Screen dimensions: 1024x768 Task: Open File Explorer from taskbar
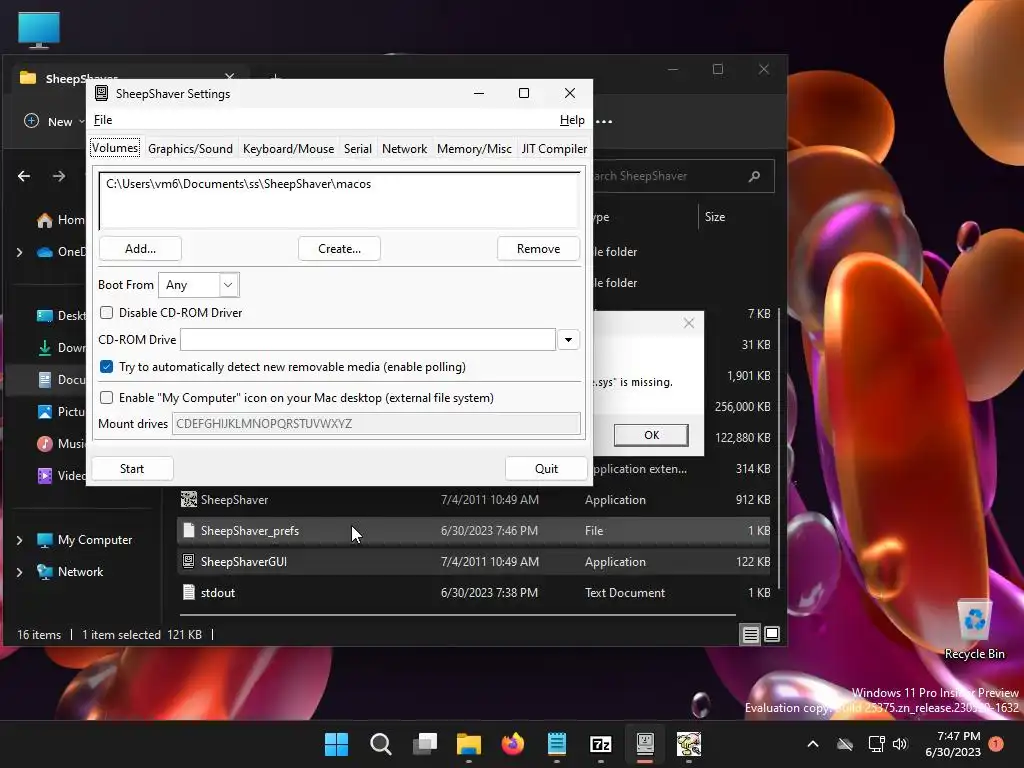point(469,744)
